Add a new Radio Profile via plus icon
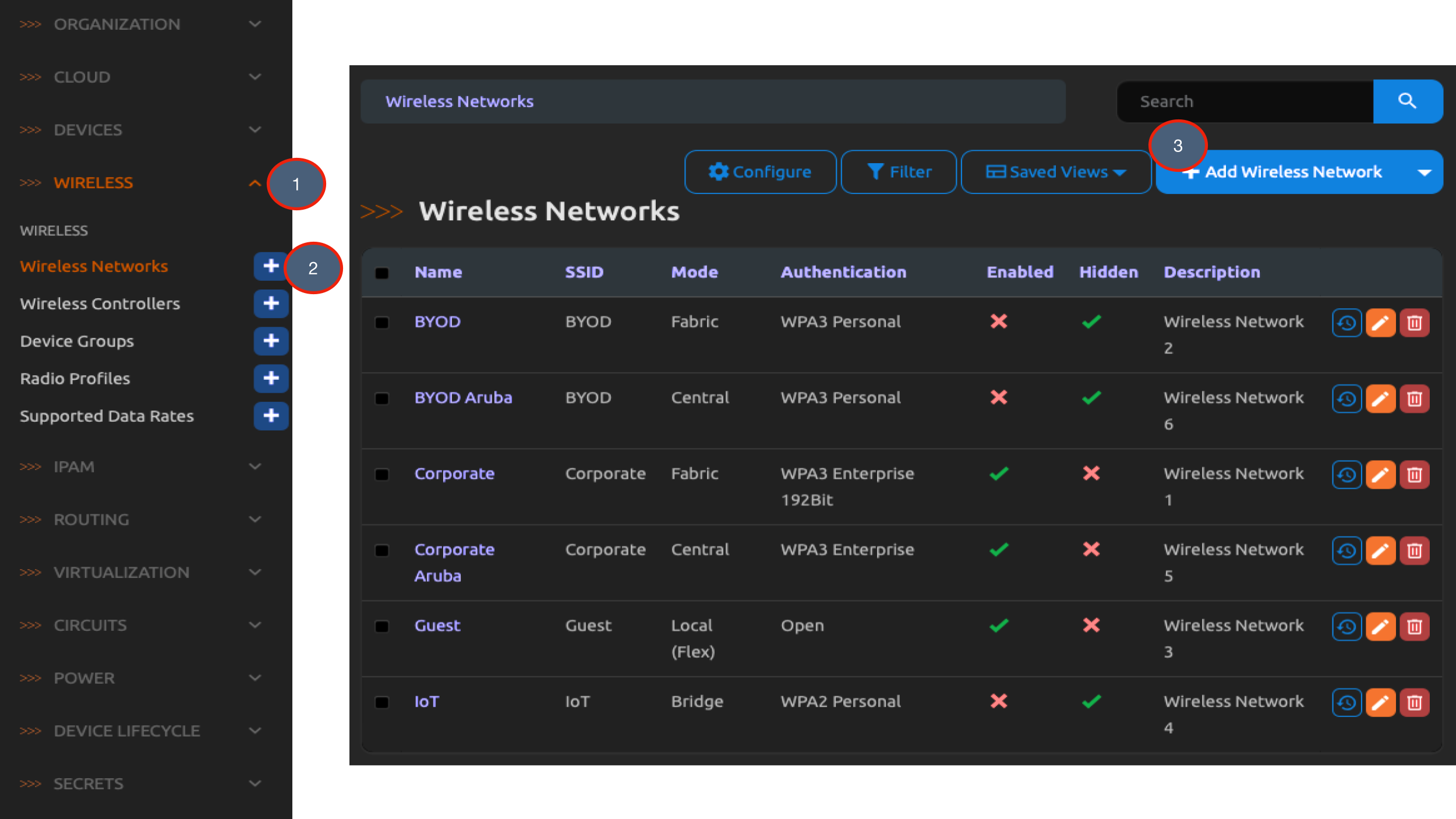Screen dimensions: 1456x819 [x=271, y=379]
